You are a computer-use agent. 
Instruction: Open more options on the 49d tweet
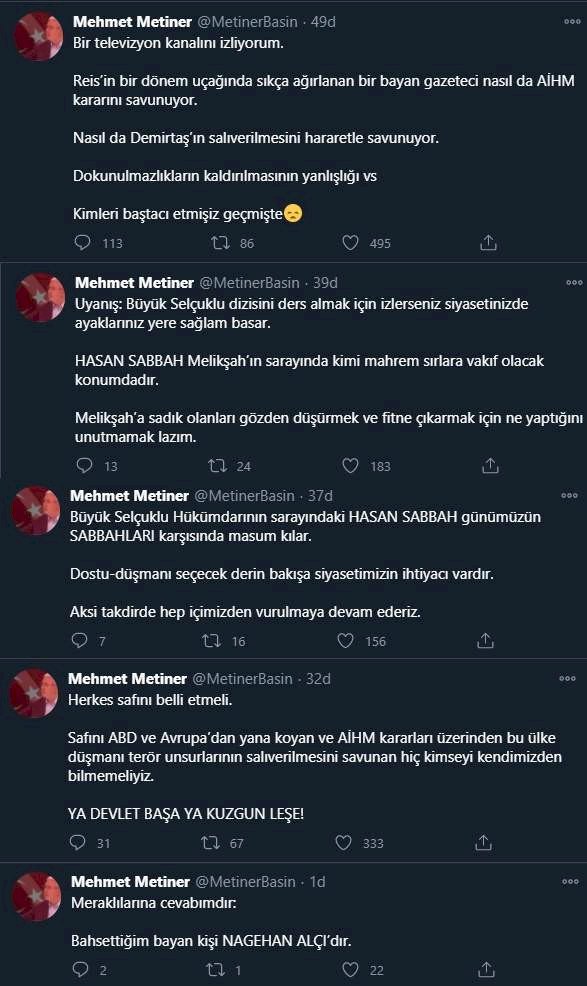point(572,21)
